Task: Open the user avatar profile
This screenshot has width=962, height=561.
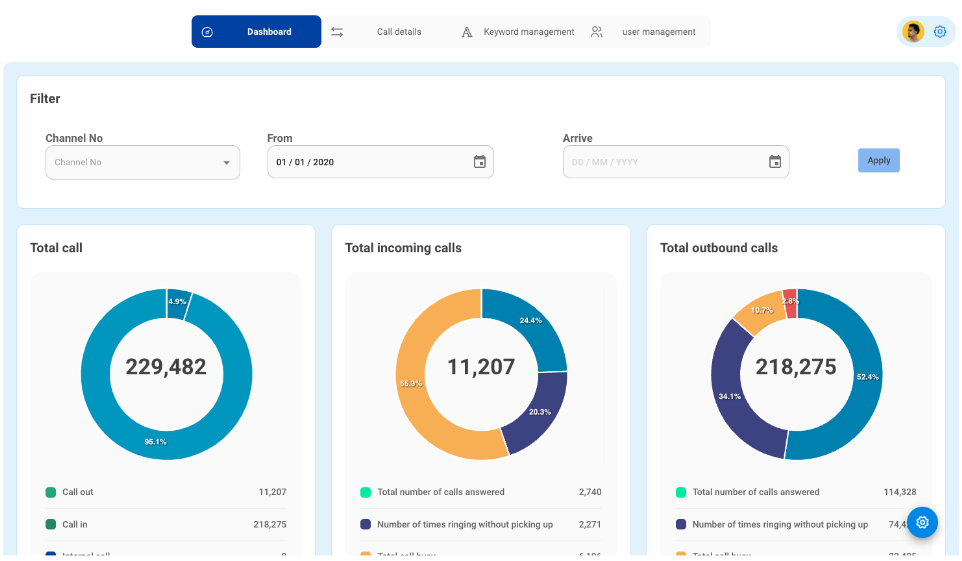Action: click(x=913, y=32)
